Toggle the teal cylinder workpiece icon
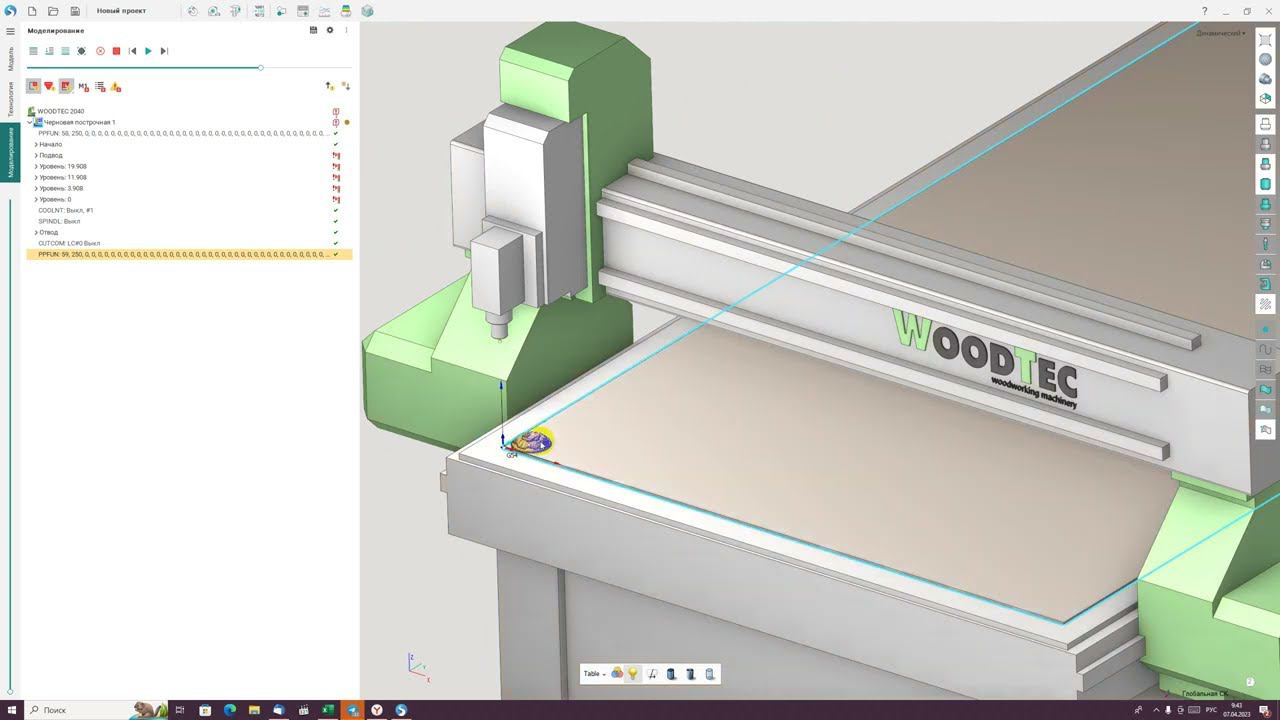Viewport: 1280px width, 720px height. point(1265,184)
